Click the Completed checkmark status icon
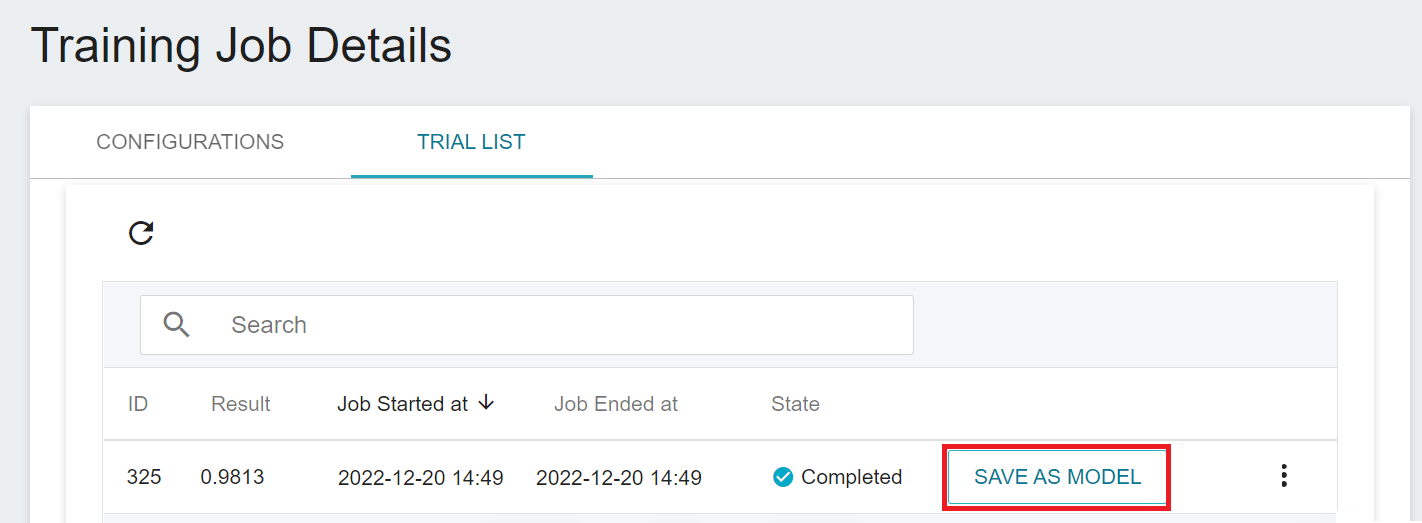Image resolution: width=1422 pixels, height=523 pixels. pyautogui.click(x=783, y=477)
